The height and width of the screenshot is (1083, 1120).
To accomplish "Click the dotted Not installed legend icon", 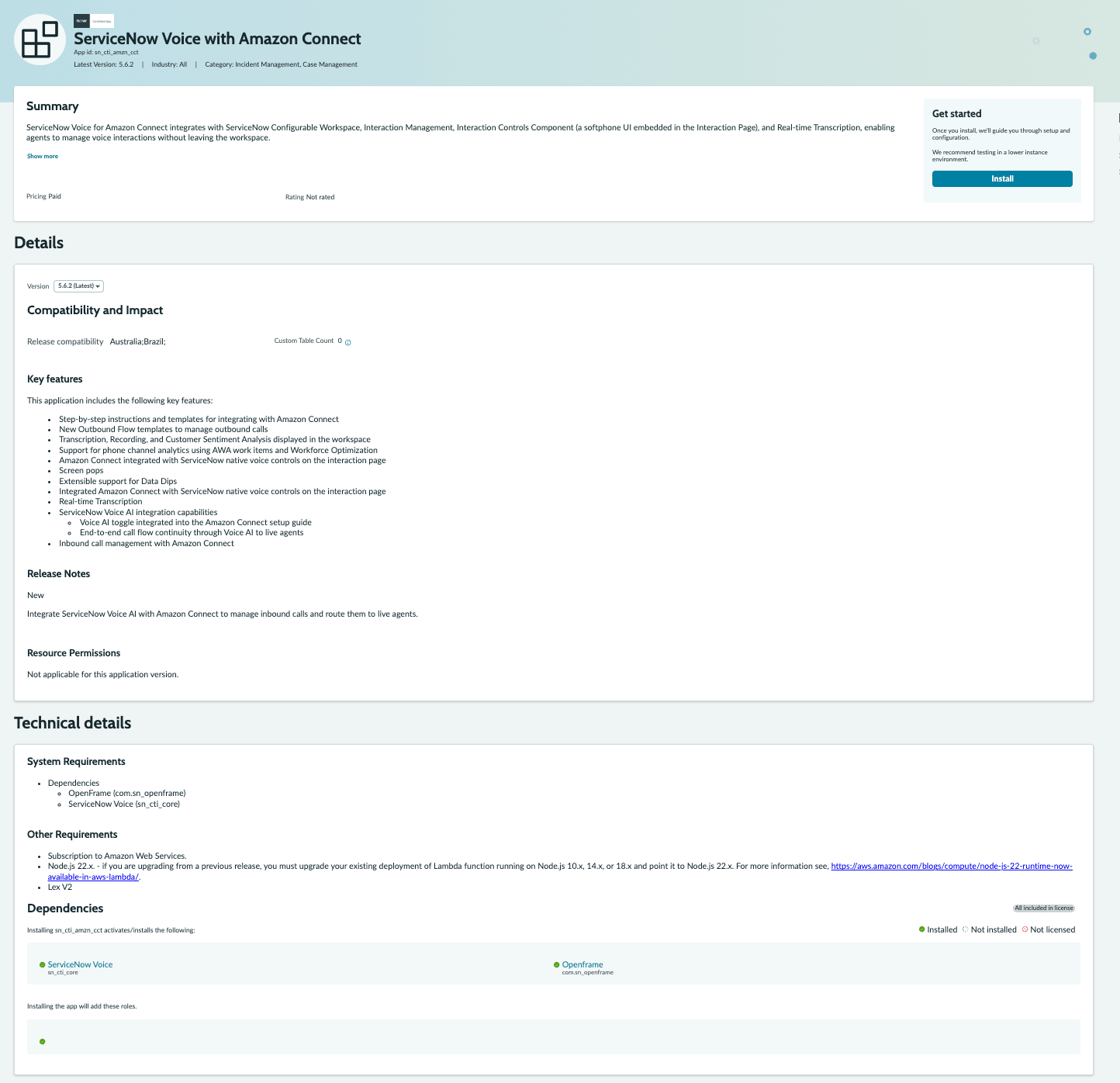I will click(966, 929).
